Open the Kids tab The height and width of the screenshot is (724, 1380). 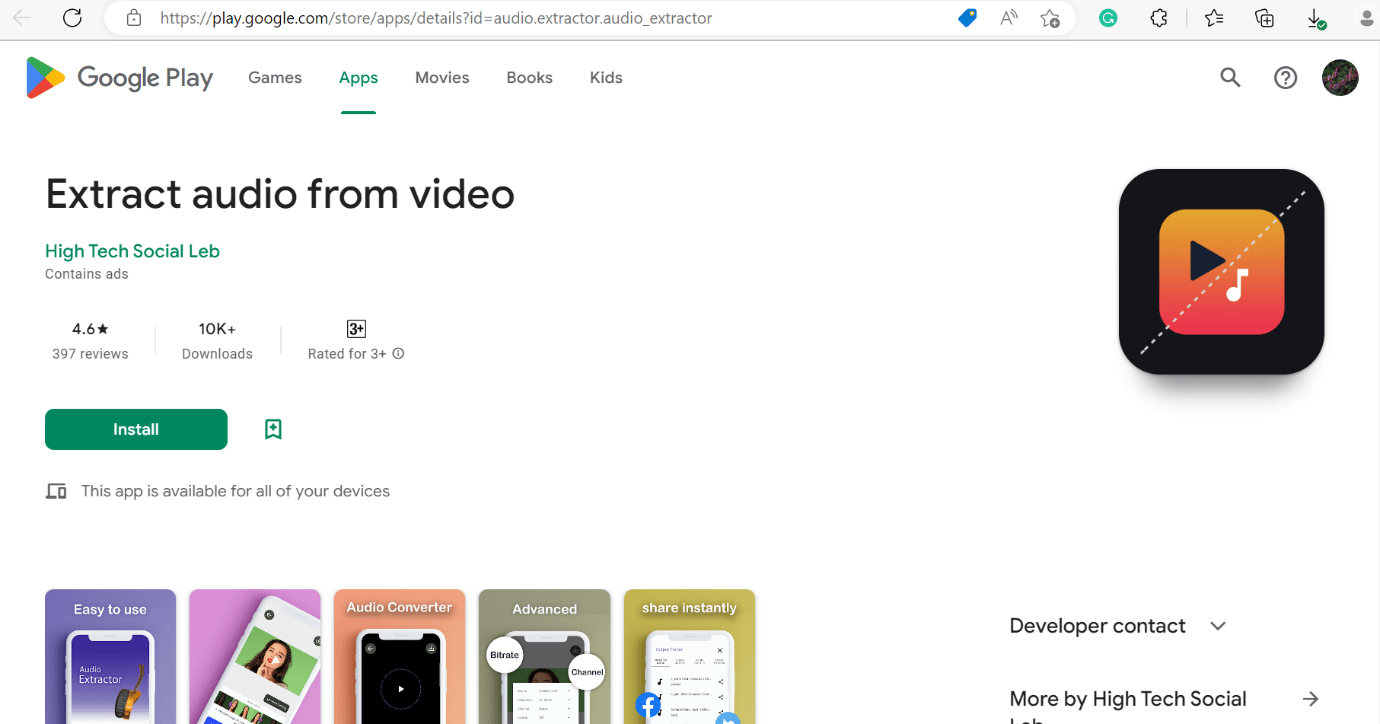pos(606,78)
